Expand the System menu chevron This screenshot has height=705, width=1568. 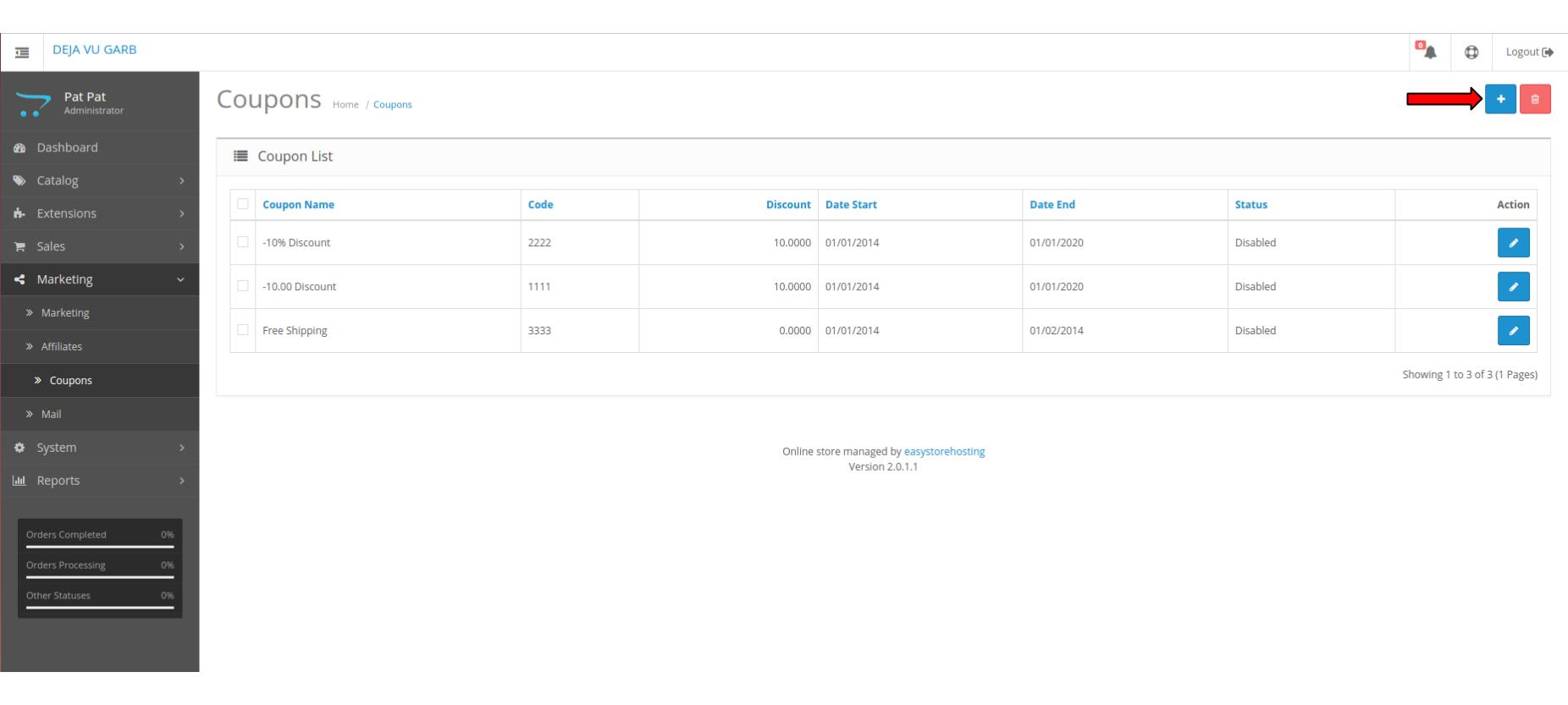tap(181, 448)
